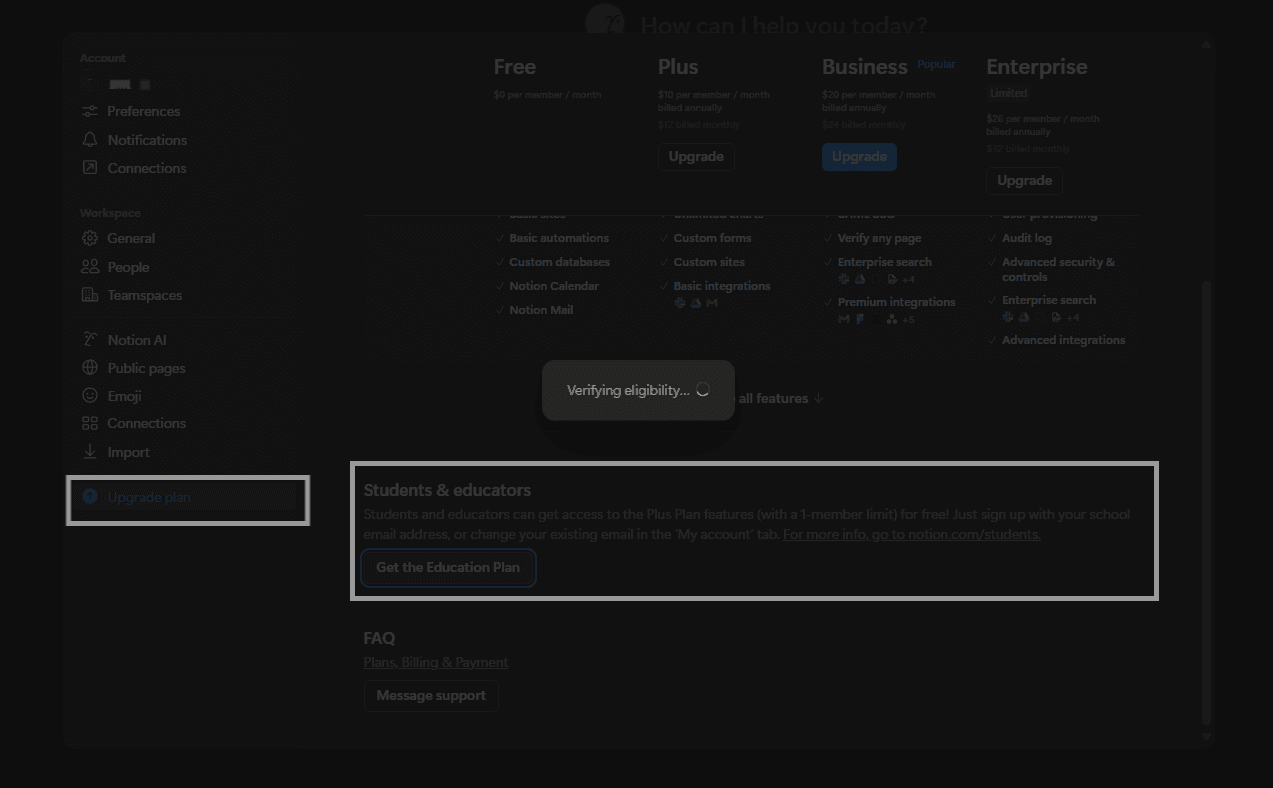Click Upgrade under the Plus plan
Screen dimensions: 1273x788
pos(696,156)
